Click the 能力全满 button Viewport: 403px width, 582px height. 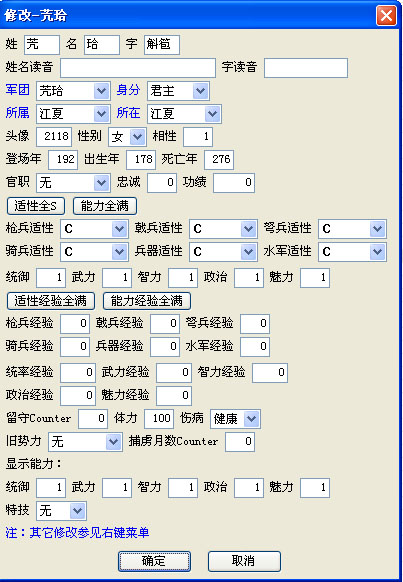click(x=105, y=206)
